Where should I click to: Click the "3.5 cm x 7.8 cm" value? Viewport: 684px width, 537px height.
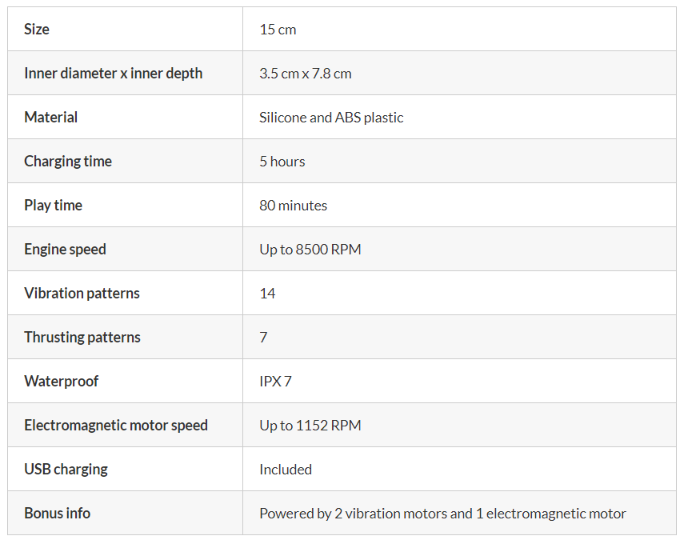point(305,73)
